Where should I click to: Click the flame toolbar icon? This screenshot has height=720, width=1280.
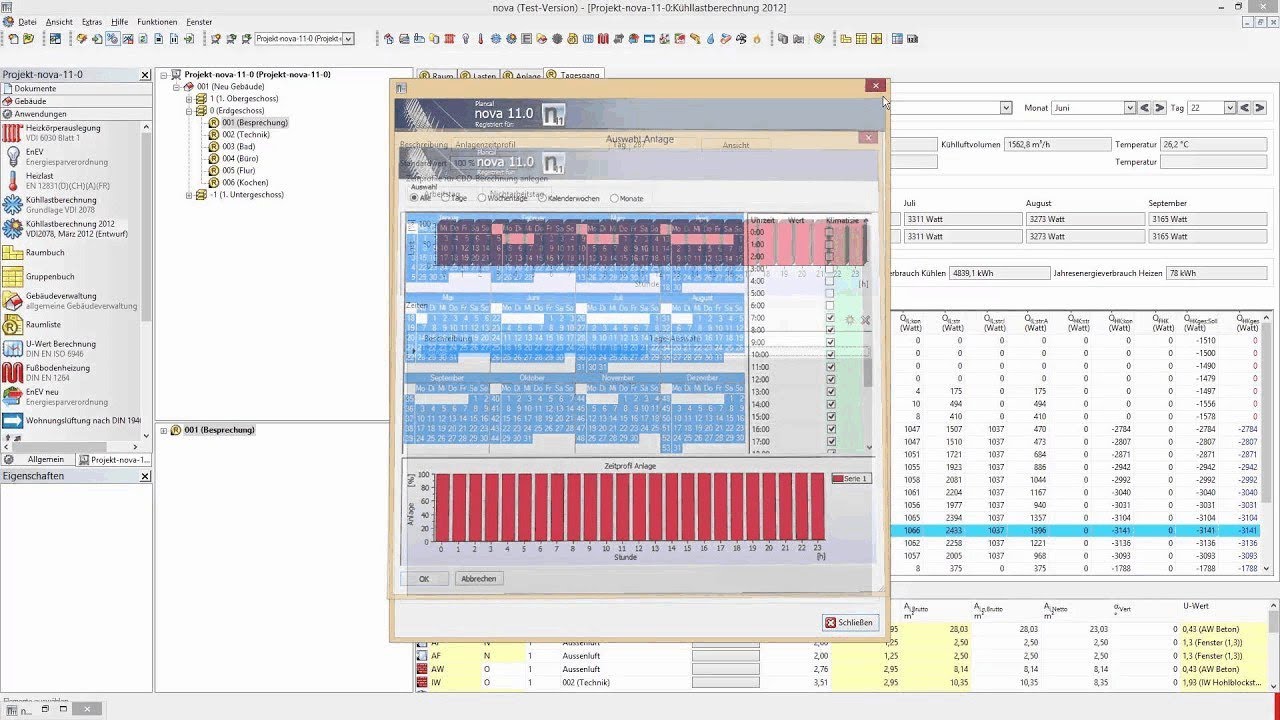click(757, 39)
